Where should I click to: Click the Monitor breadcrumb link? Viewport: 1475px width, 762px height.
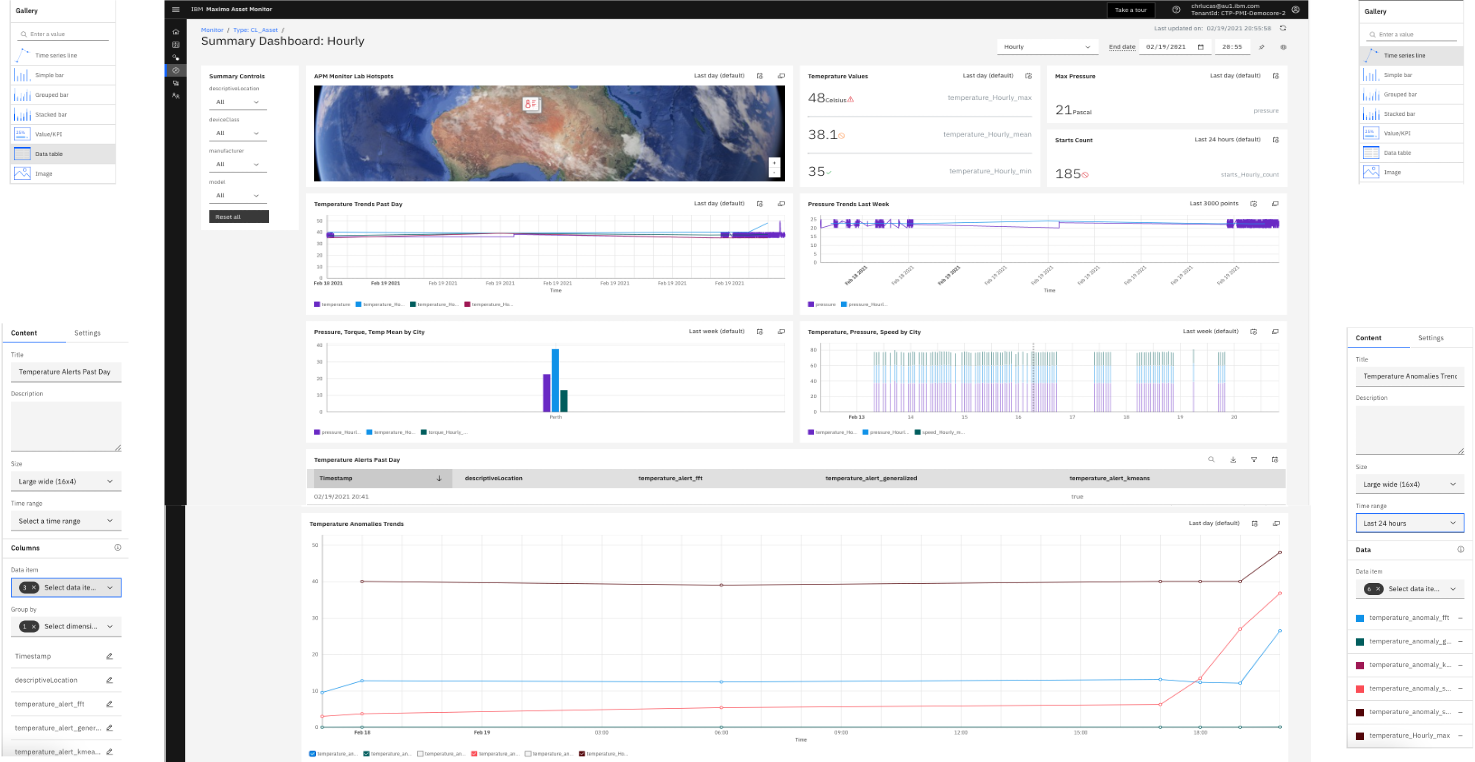212,30
